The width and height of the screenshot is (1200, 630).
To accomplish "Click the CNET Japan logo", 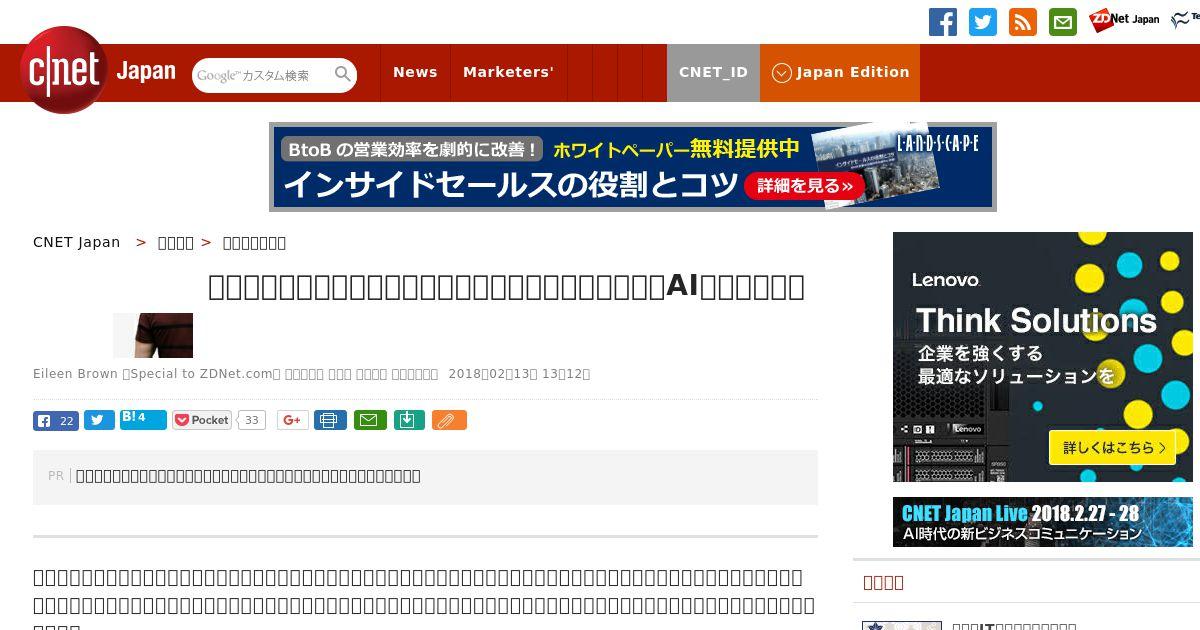I will click(97, 71).
